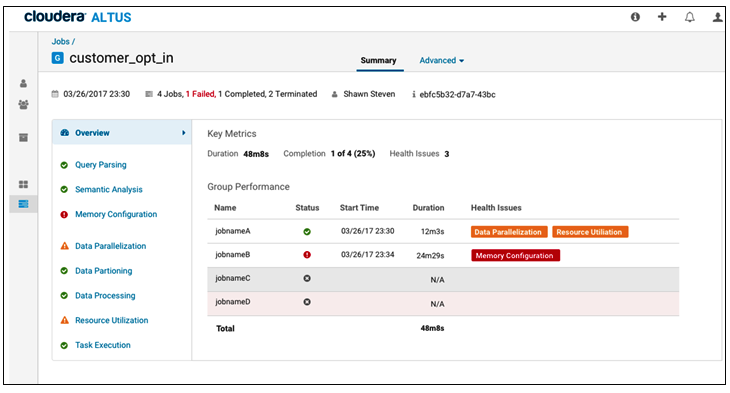
Task: Open the notifications bell icon
Action: point(689,17)
